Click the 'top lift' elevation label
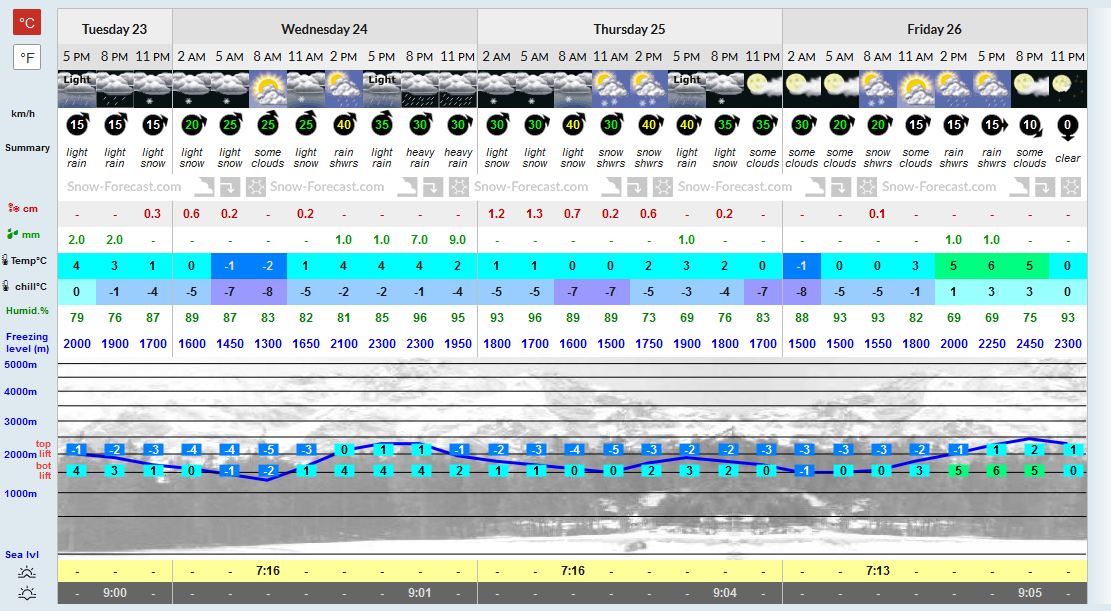The width and height of the screenshot is (1111, 611). click(44, 449)
